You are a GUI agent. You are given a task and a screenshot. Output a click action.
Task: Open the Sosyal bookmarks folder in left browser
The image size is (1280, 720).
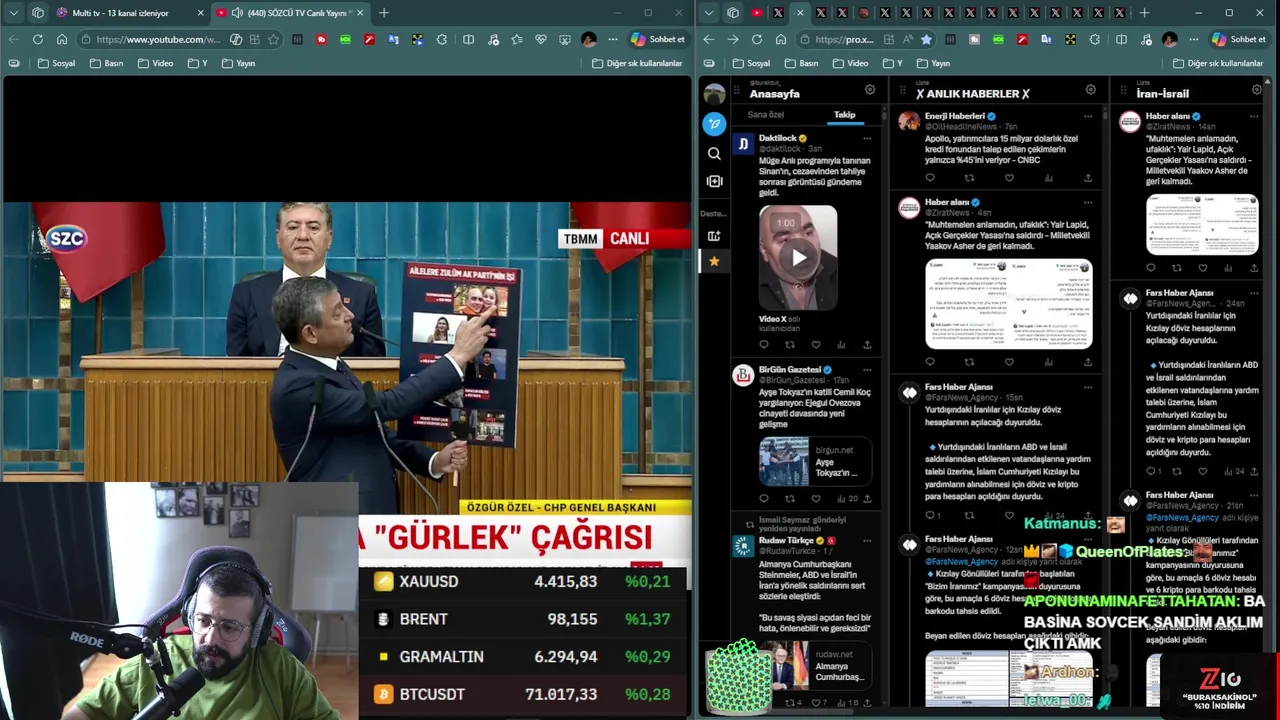(56, 63)
